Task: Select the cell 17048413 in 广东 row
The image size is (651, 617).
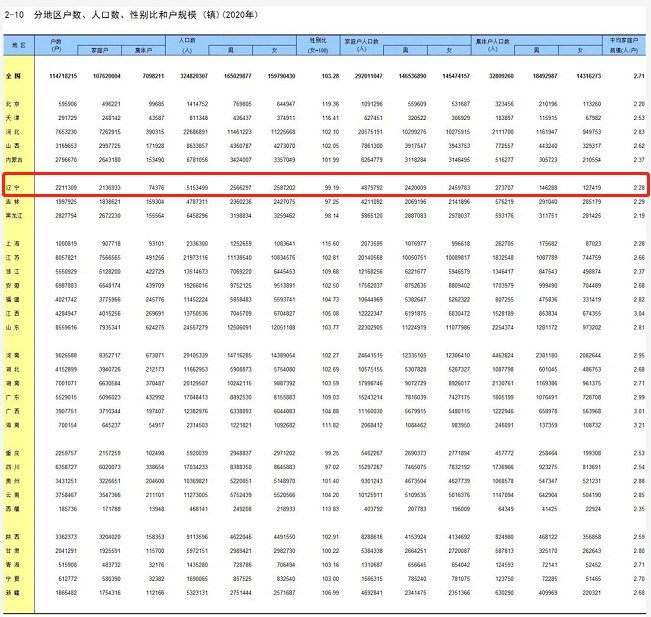Action: [x=196, y=397]
